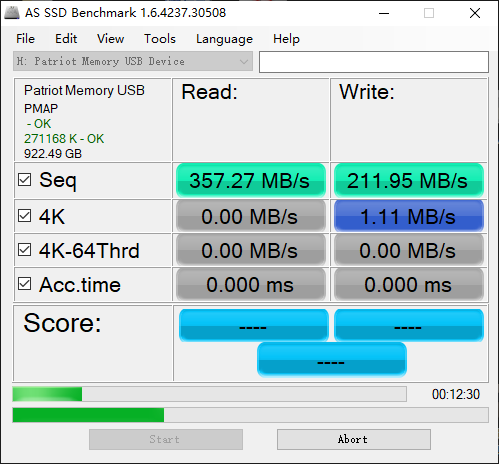Open the Tools menu
499x464 pixels.
(x=160, y=39)
